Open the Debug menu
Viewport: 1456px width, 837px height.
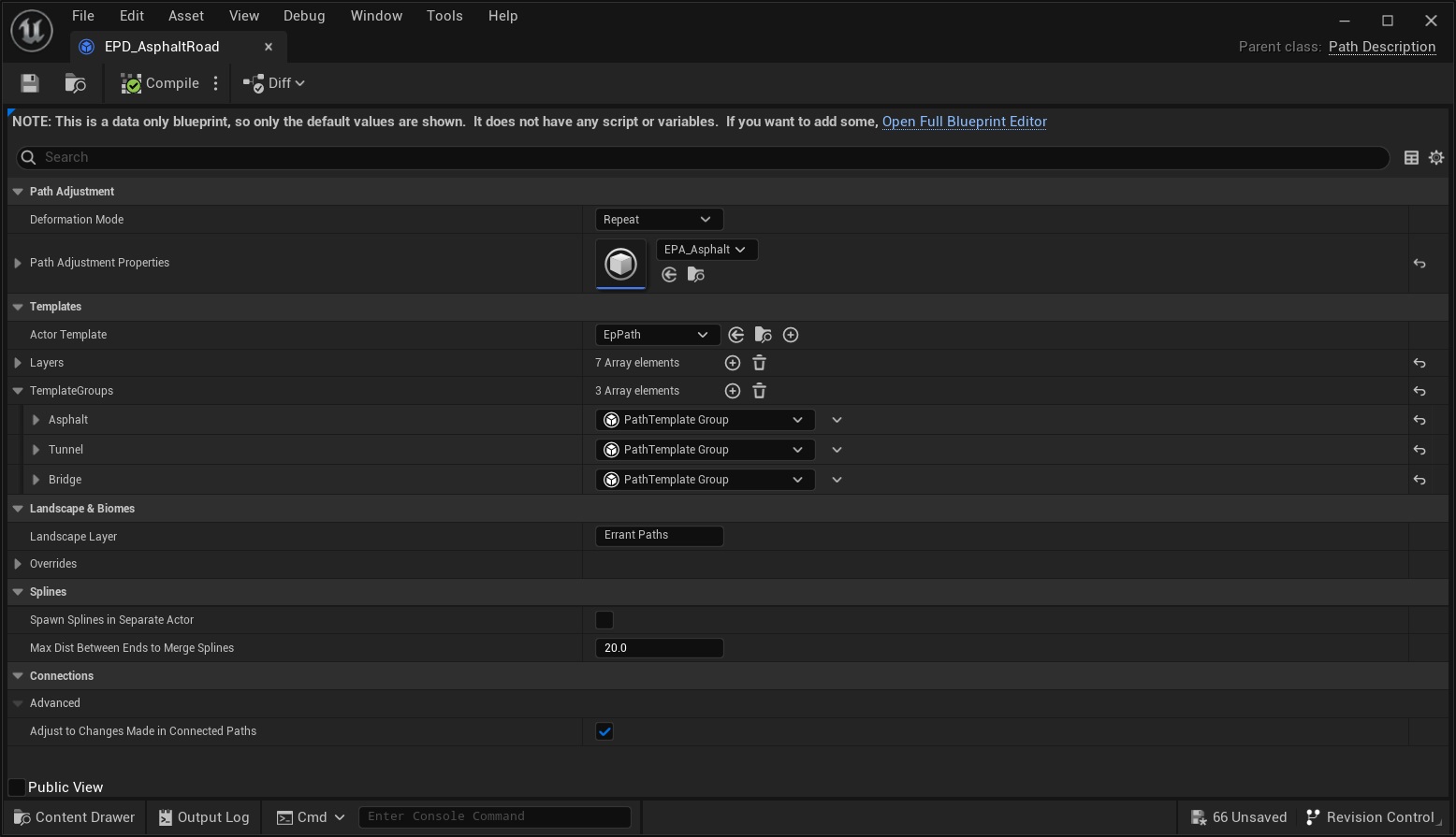pos(304,16)
